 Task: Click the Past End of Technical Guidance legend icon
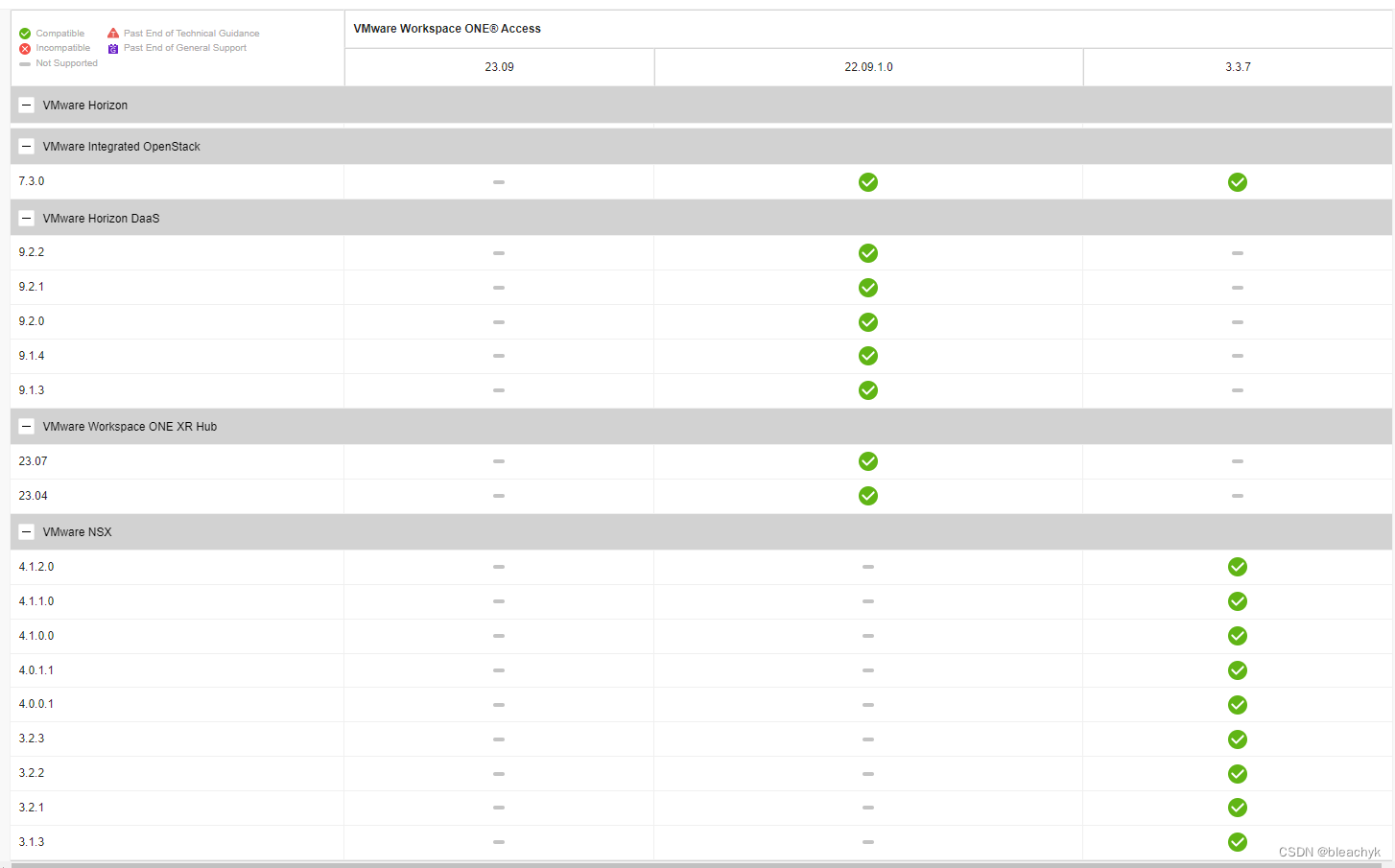click(112, 33)
